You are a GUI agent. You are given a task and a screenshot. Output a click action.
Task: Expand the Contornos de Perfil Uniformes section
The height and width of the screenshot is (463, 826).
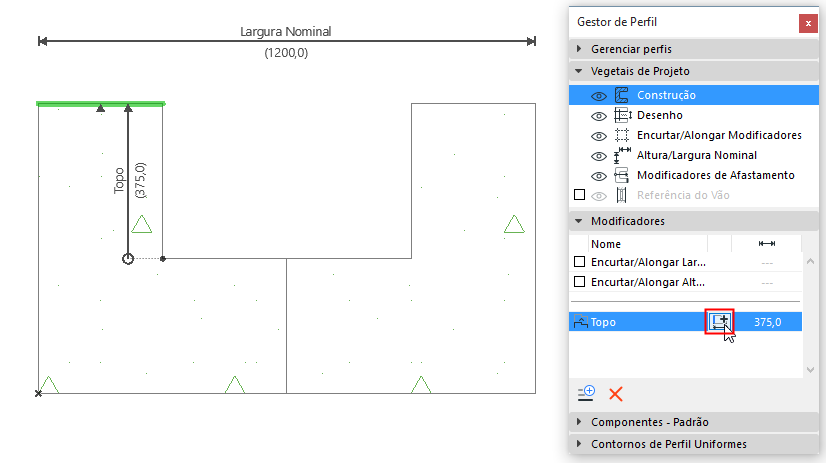[x=579, y=444]
